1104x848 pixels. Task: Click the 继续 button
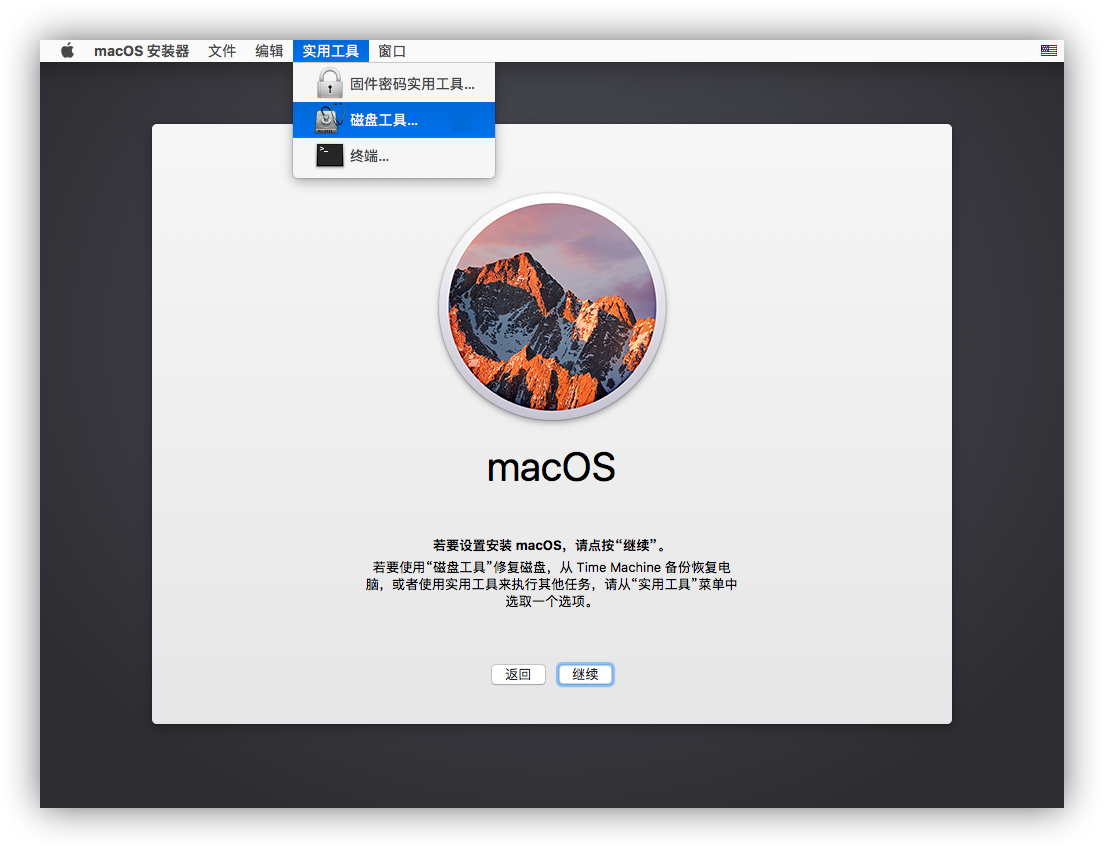[x=585, y=674]
